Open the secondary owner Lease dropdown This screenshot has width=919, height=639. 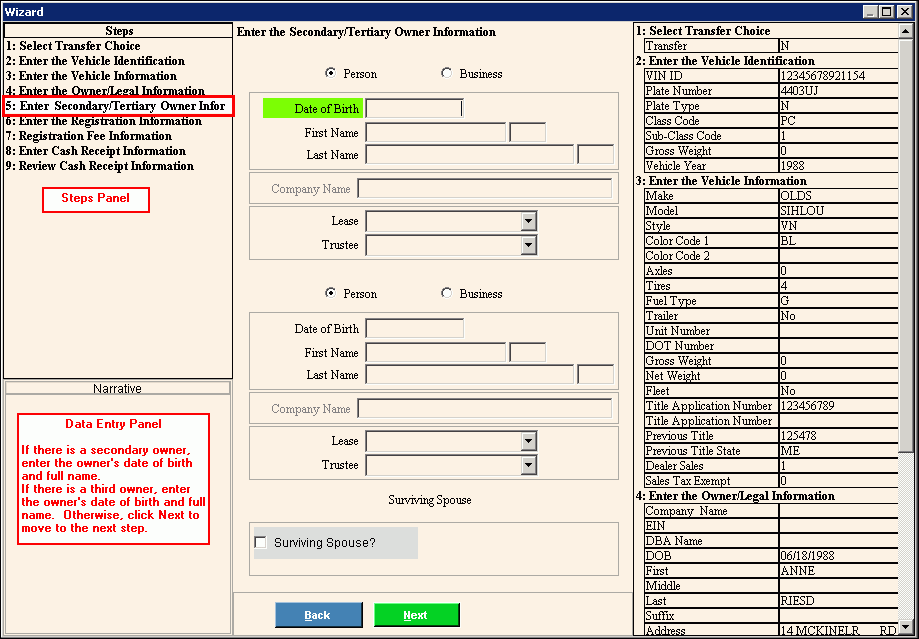coord(528,222)
